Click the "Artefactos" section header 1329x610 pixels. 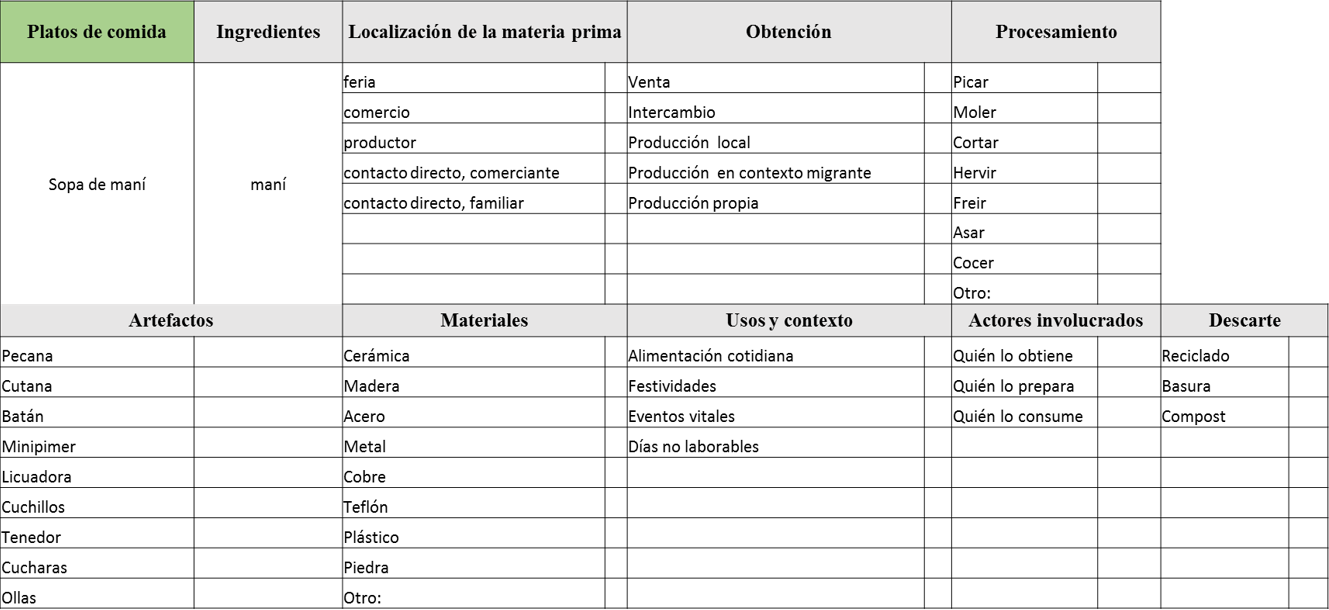click(x=171, y=321)
